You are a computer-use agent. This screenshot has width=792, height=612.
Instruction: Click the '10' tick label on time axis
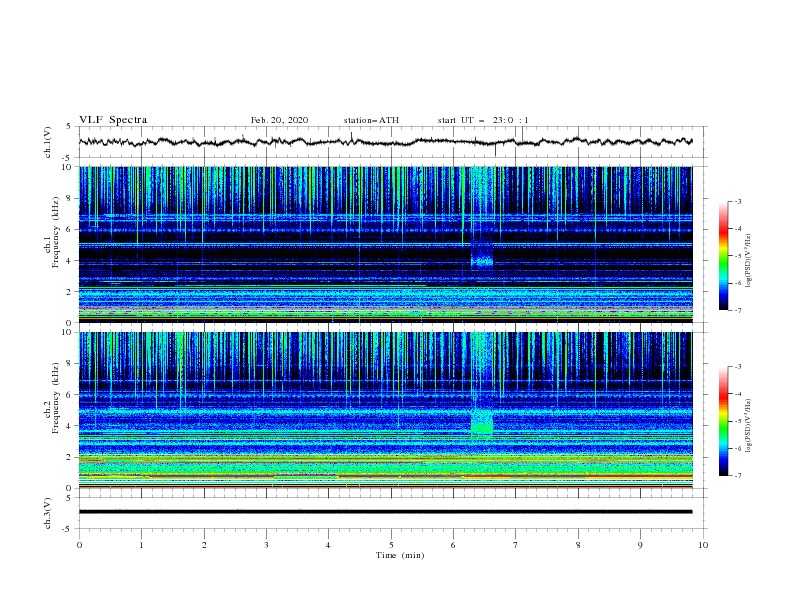703,545
